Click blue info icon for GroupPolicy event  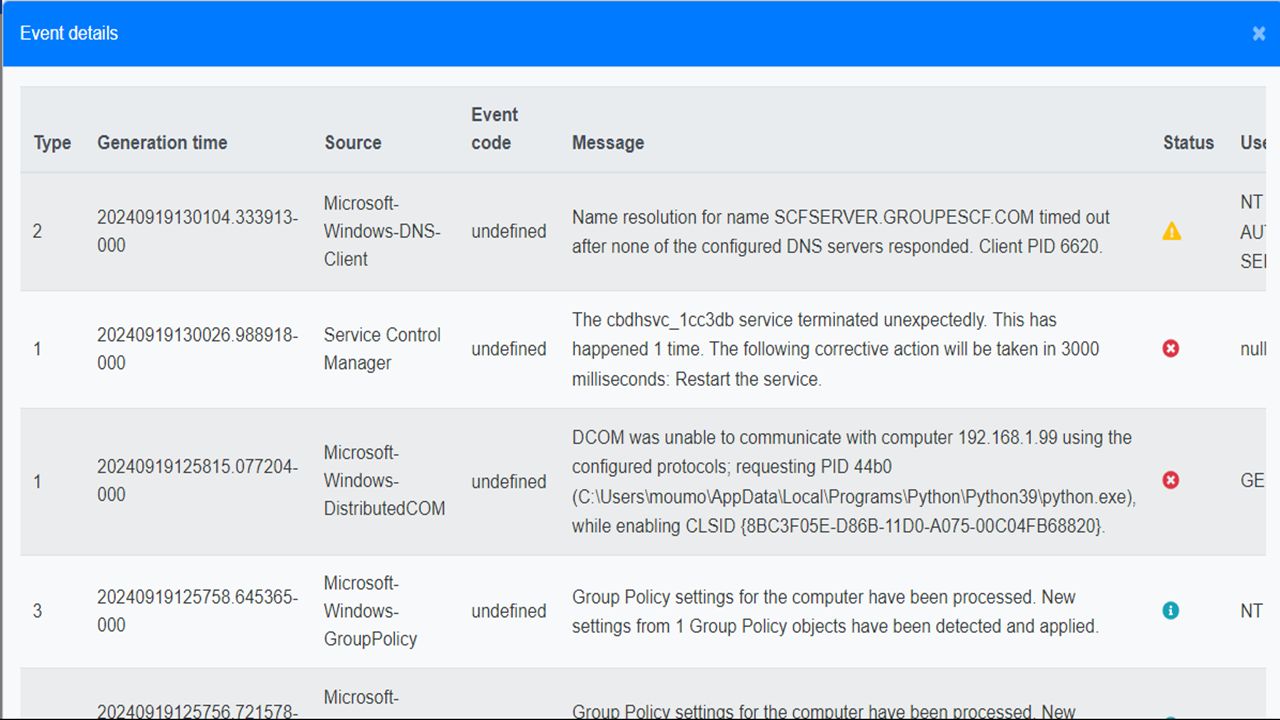pos(1171,610)
